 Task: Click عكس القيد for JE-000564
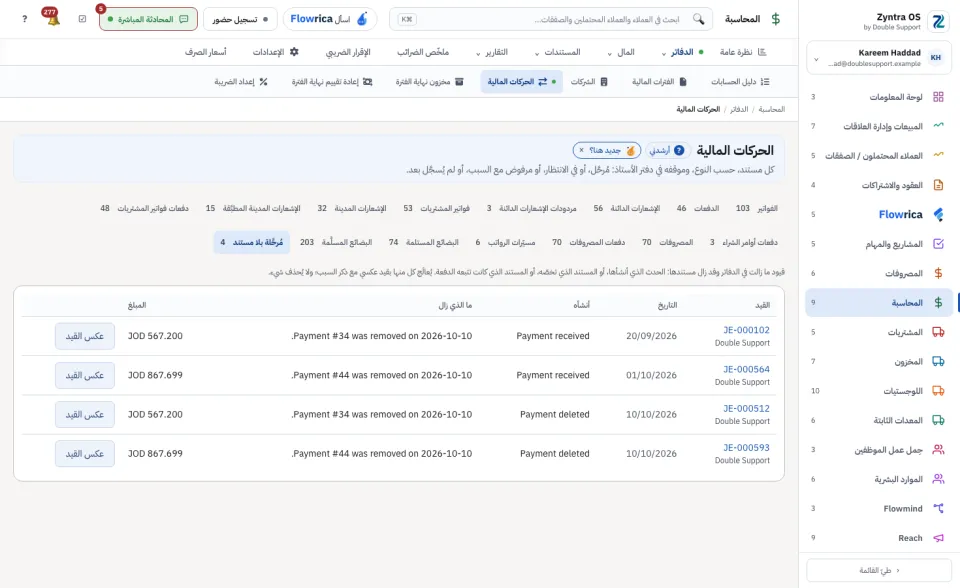tap(84, 375)
